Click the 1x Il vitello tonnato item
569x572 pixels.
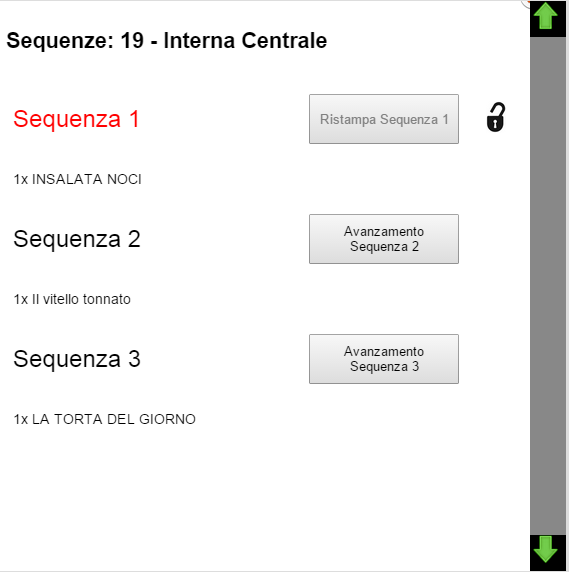pos(72,299)
